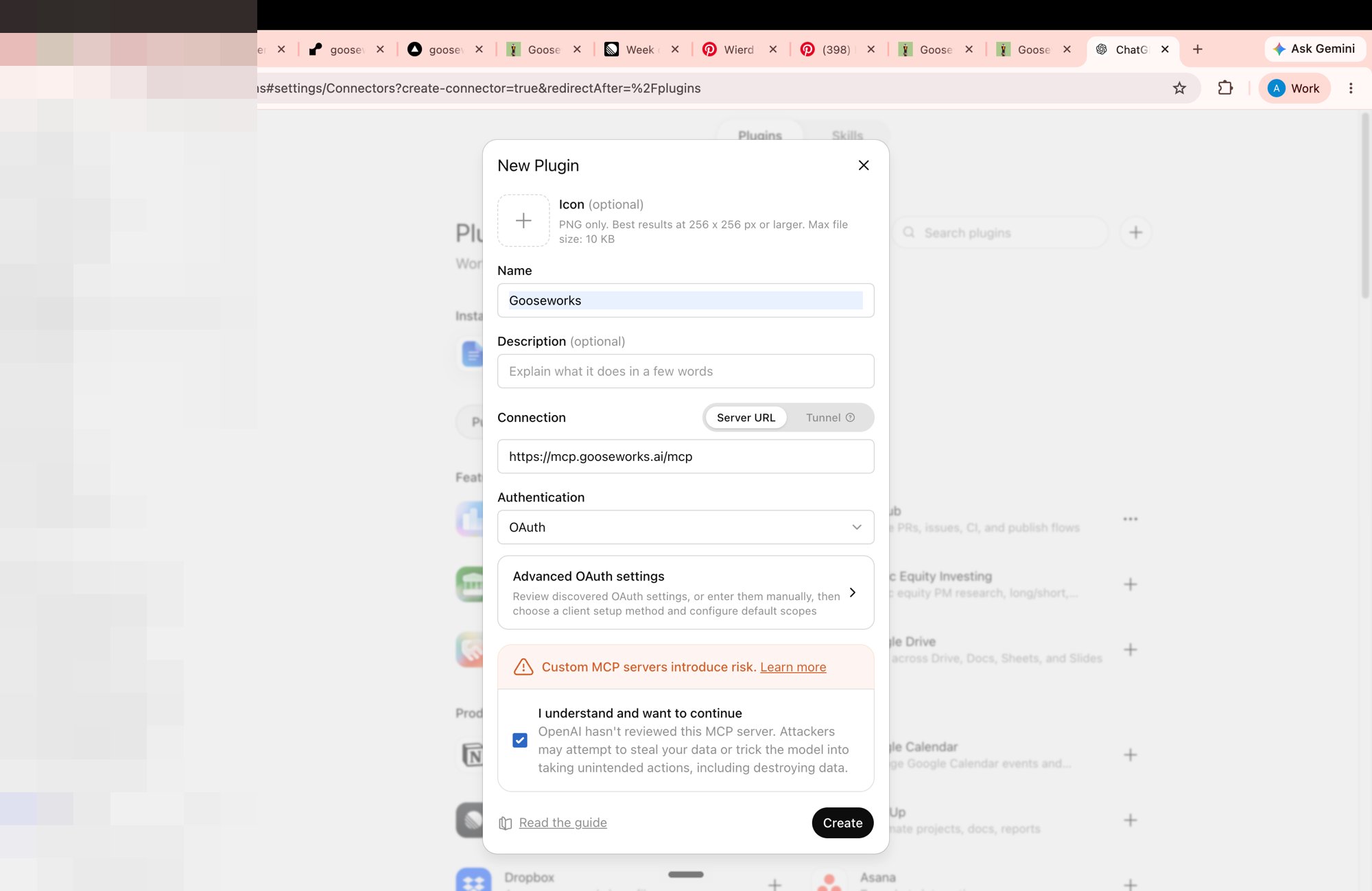Open Chrome's three-dot menu
This screenshot has height=891, width=1372.
point(1351,88)
